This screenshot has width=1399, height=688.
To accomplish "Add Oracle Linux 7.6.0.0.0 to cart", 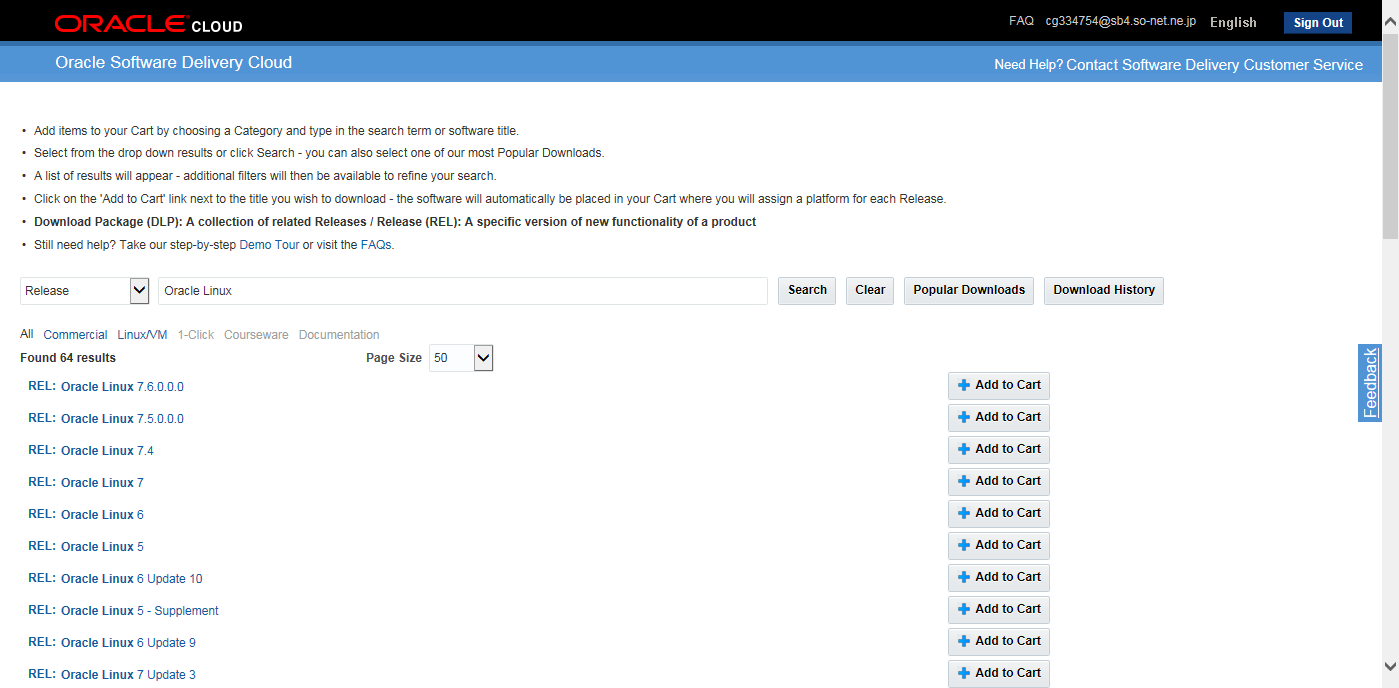I will (998, 385).
